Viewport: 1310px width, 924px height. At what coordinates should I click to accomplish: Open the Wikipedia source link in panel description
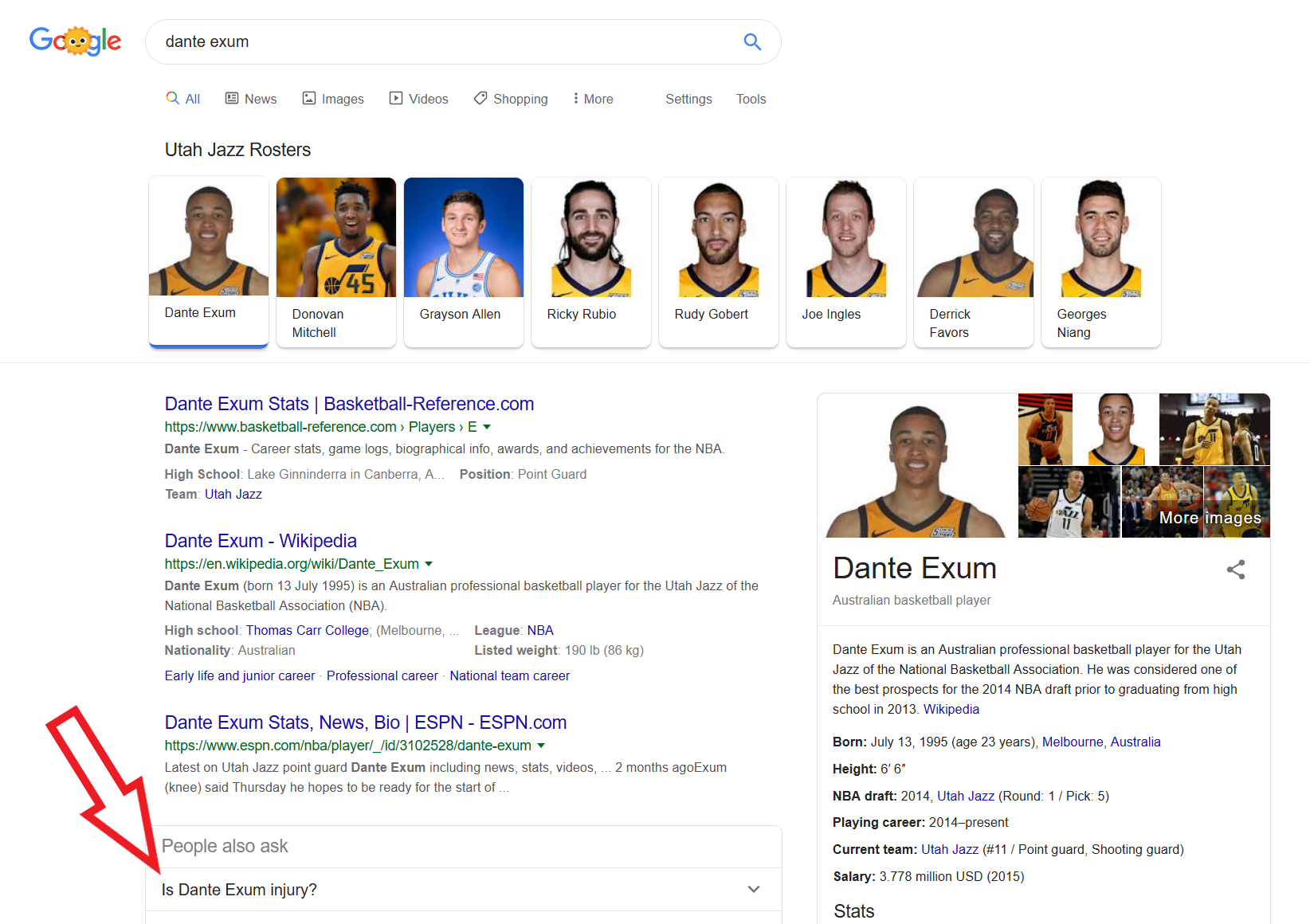(x=951, y=709)
